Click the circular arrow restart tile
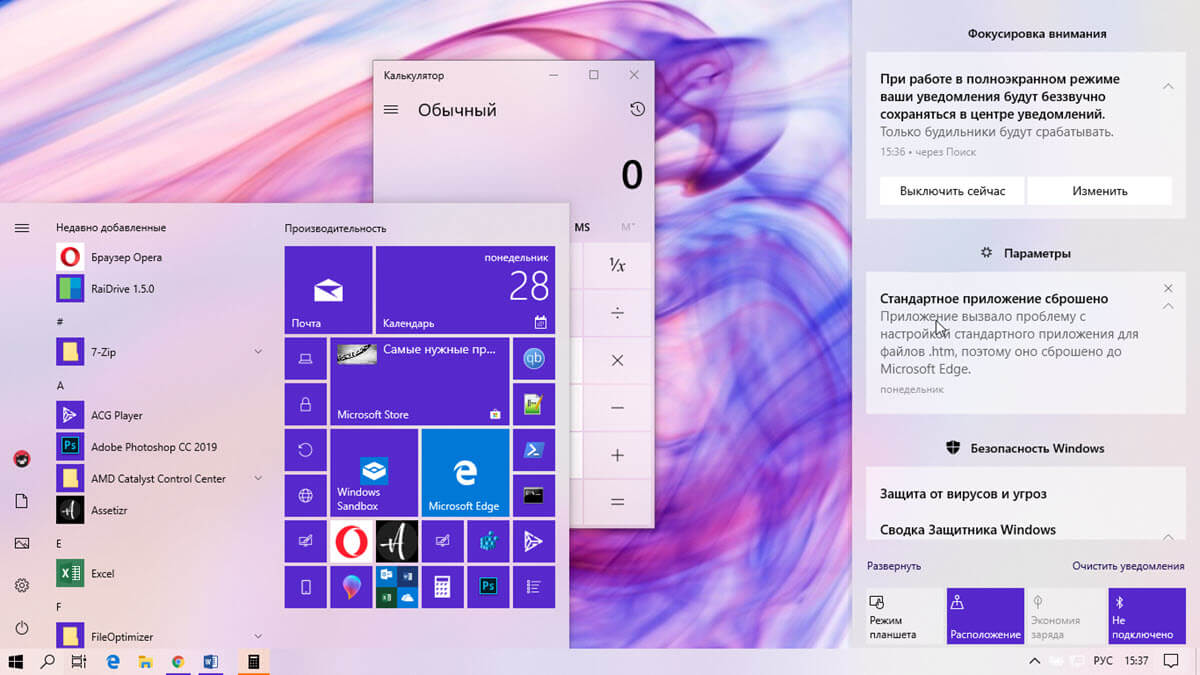This screenshot has height=675, width=1200. tap(305, 450)
